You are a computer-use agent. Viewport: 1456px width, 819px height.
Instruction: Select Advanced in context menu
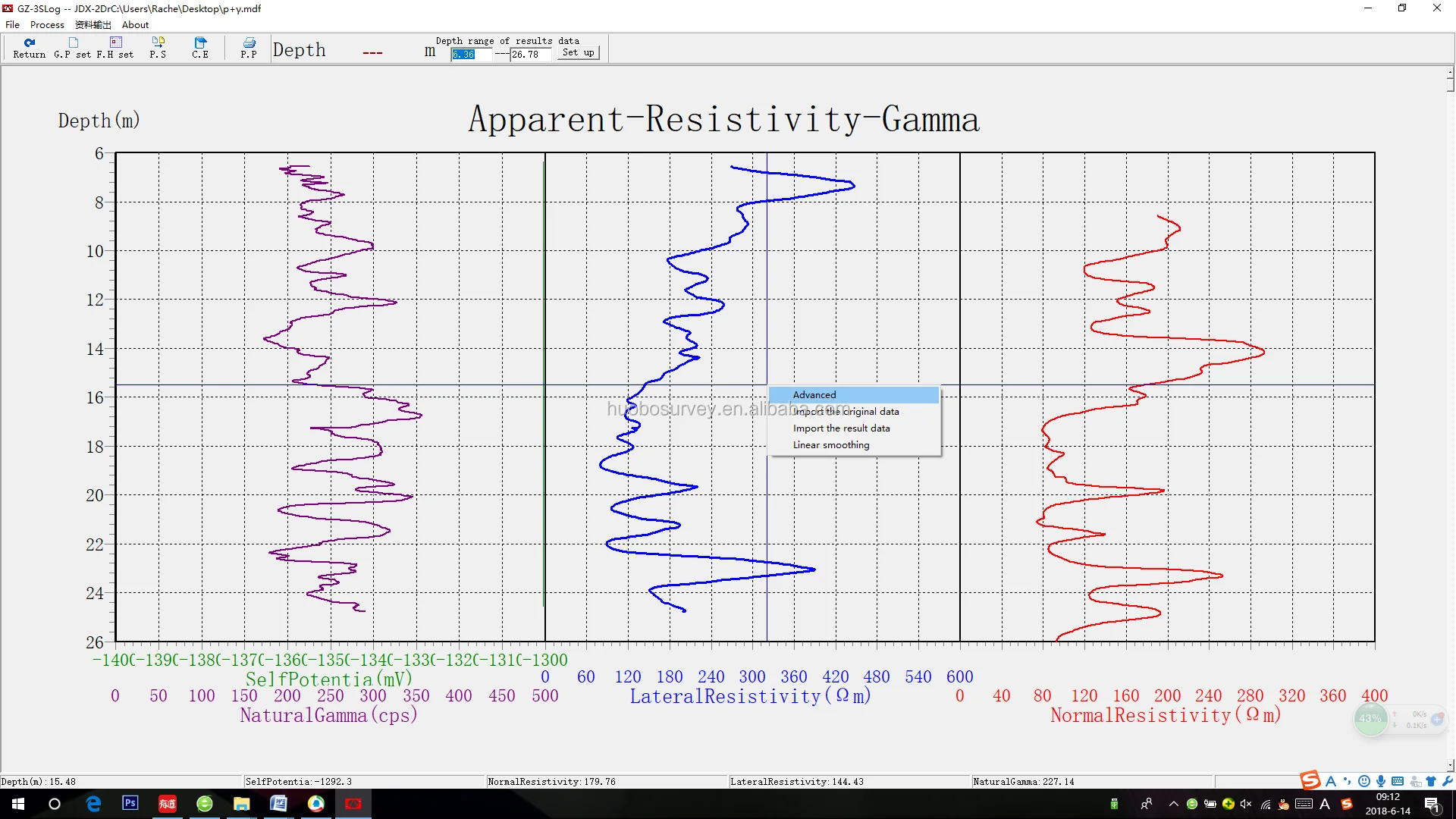(814, 394)
